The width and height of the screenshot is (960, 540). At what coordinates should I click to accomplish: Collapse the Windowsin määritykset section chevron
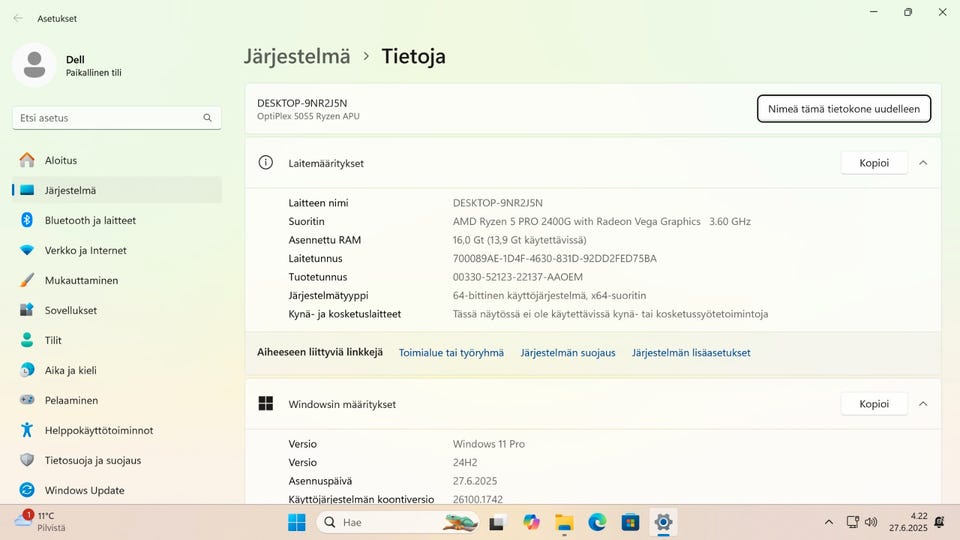tap(923, 404)
